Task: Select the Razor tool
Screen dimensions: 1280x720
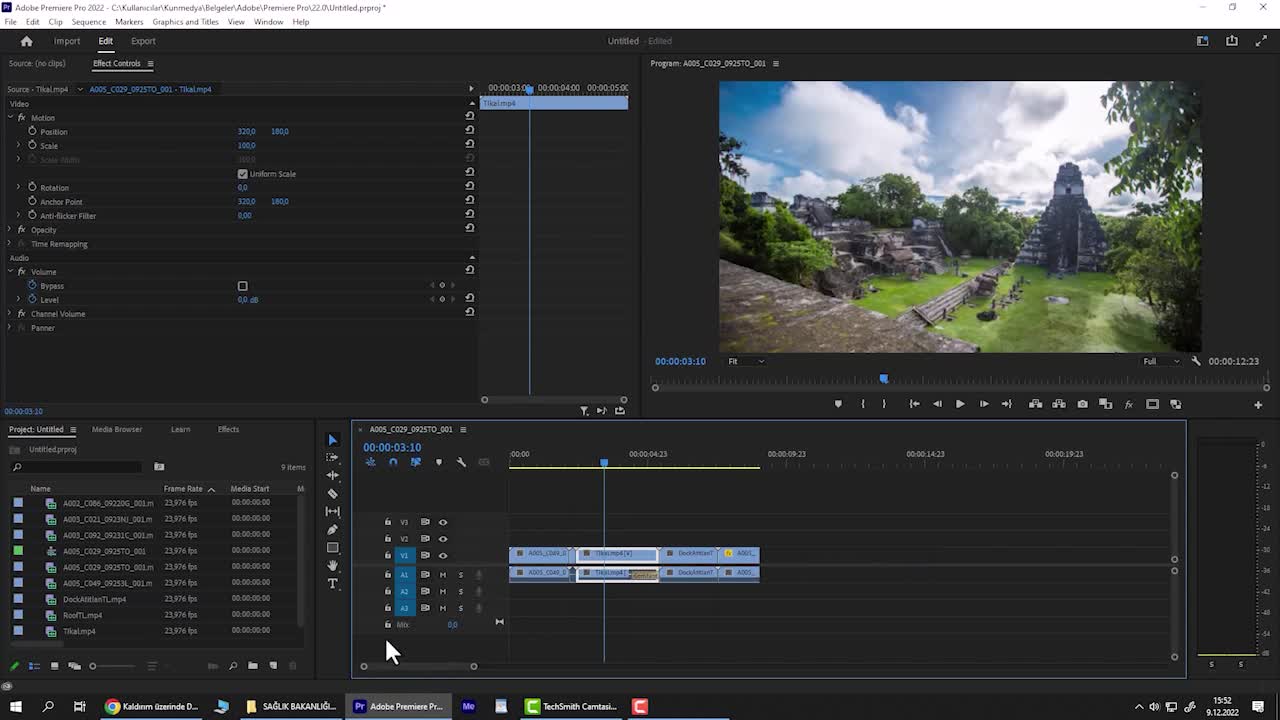Action: coord(333,493)
